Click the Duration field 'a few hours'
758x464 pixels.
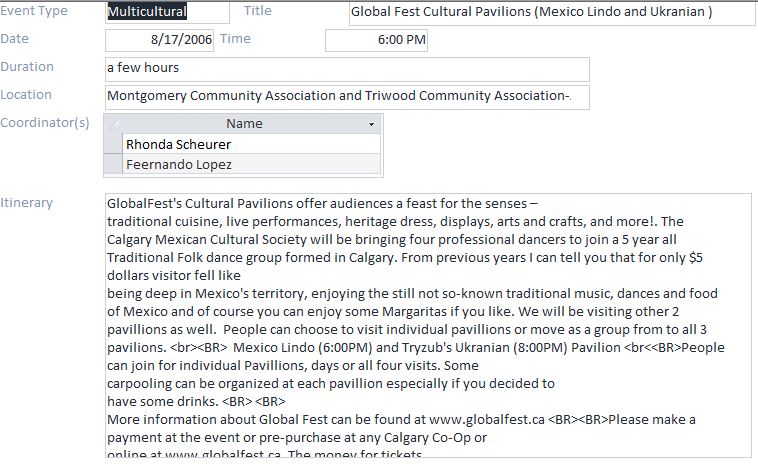(346, 68)
